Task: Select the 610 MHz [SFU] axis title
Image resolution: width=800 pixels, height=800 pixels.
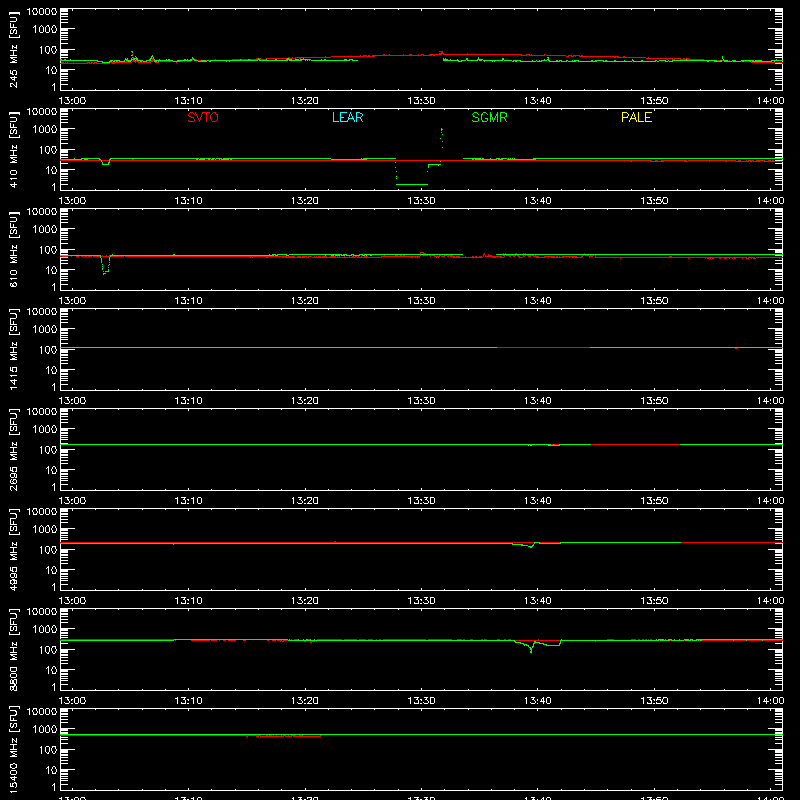Action: (x=13, y=249)
